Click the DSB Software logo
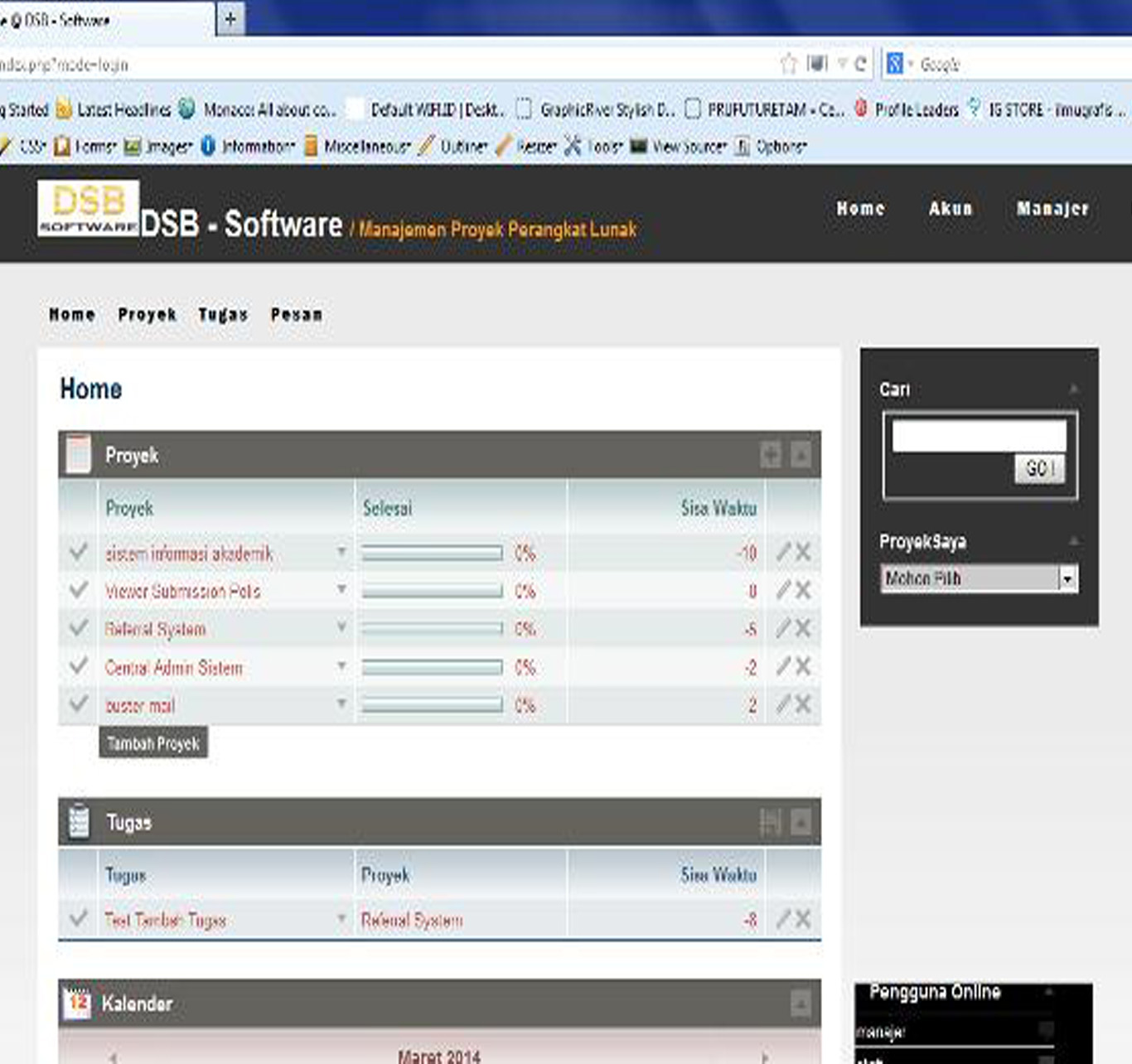Image resolution: width=1132 pixels, height=1064 pixels. 88,208
